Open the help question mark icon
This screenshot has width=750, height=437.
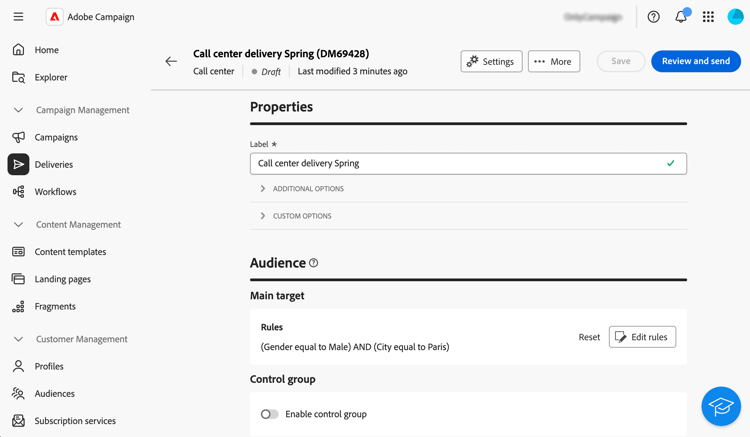pyautogui.click(x=653, y=17)
